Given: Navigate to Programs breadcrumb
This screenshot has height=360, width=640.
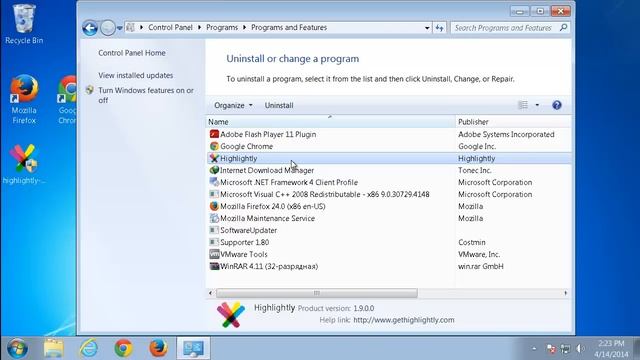Looking at the screenshot, I should point(222,27).
